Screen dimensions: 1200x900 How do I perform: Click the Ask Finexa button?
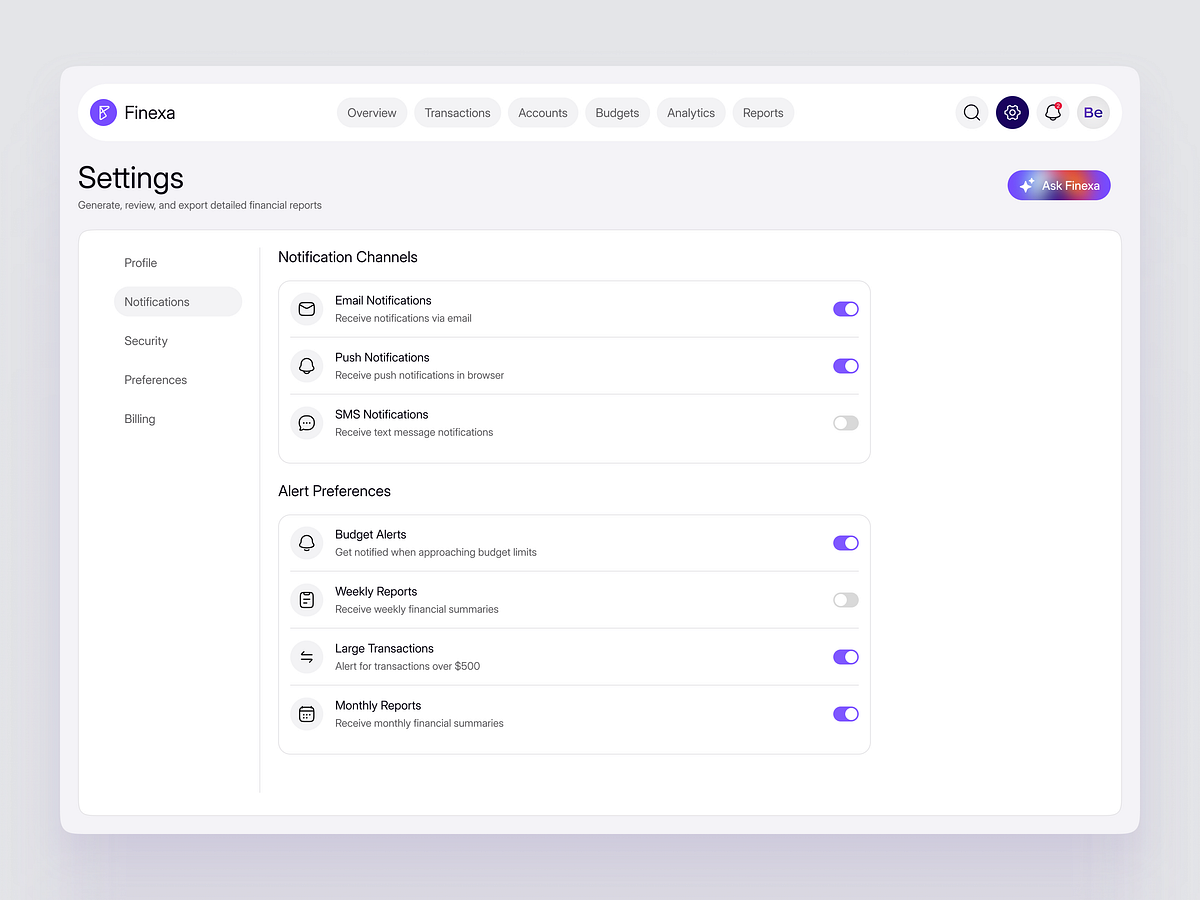tap(1059, 185)
